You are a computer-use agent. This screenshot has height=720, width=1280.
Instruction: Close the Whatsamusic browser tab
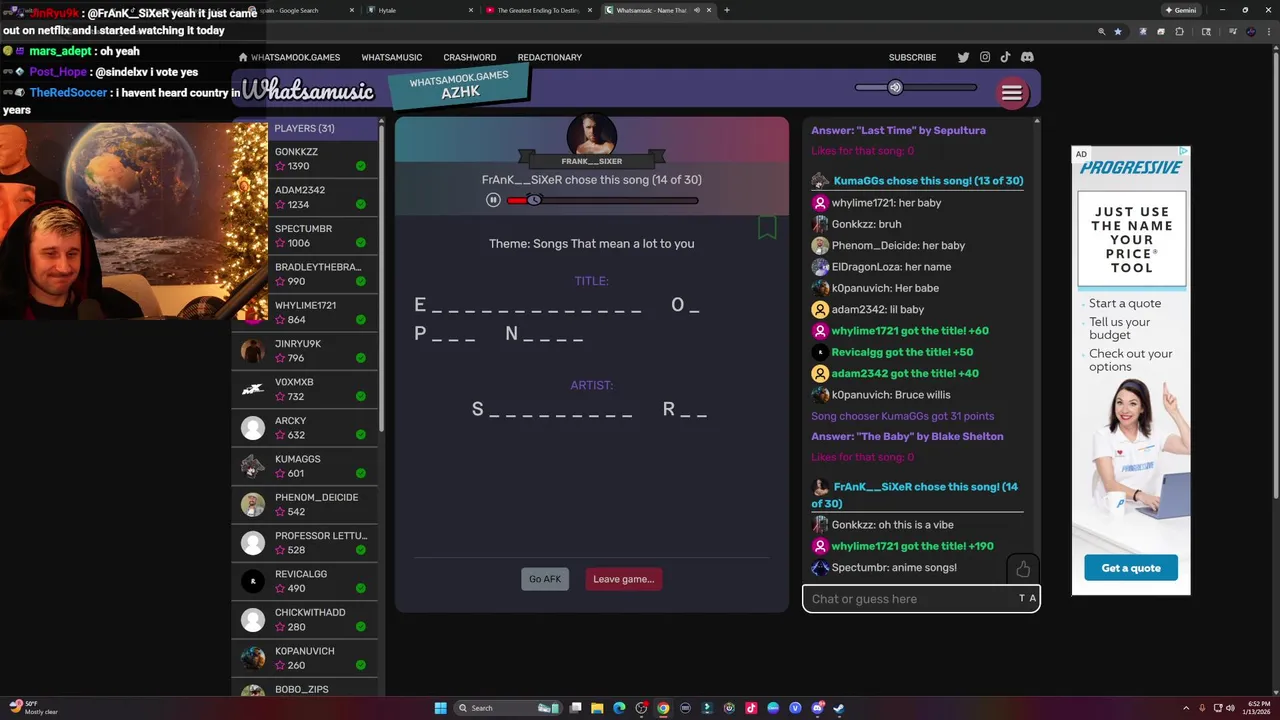click(x=709, y=10)
